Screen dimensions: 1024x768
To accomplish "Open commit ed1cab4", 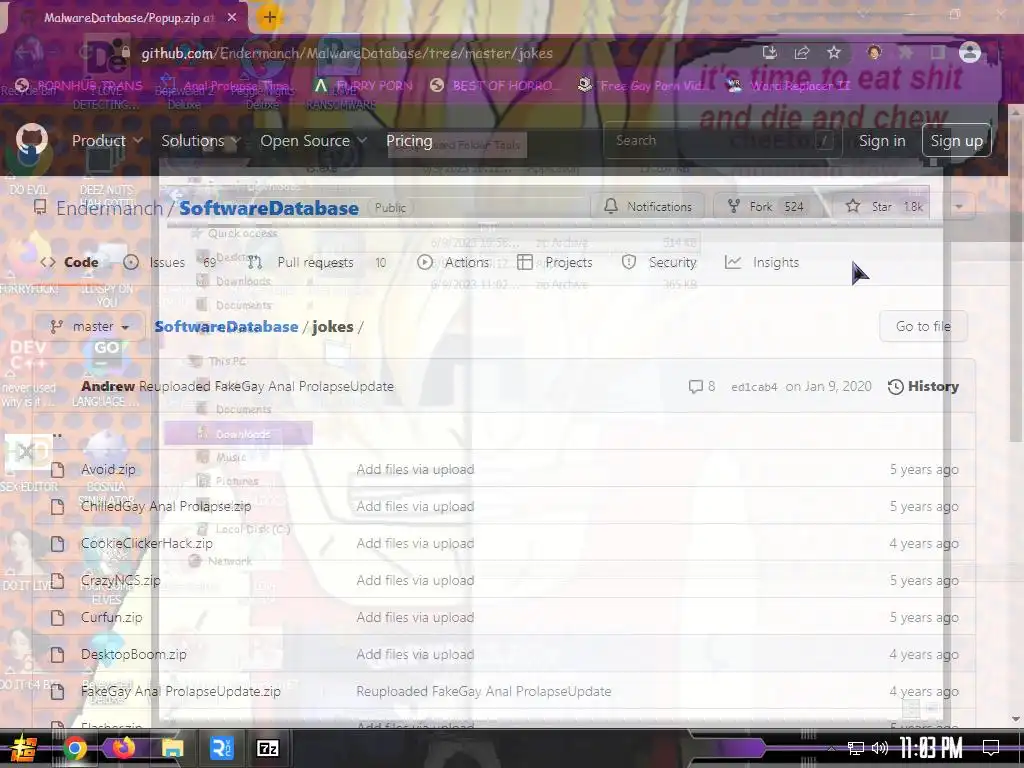I will tap(754, 387).
